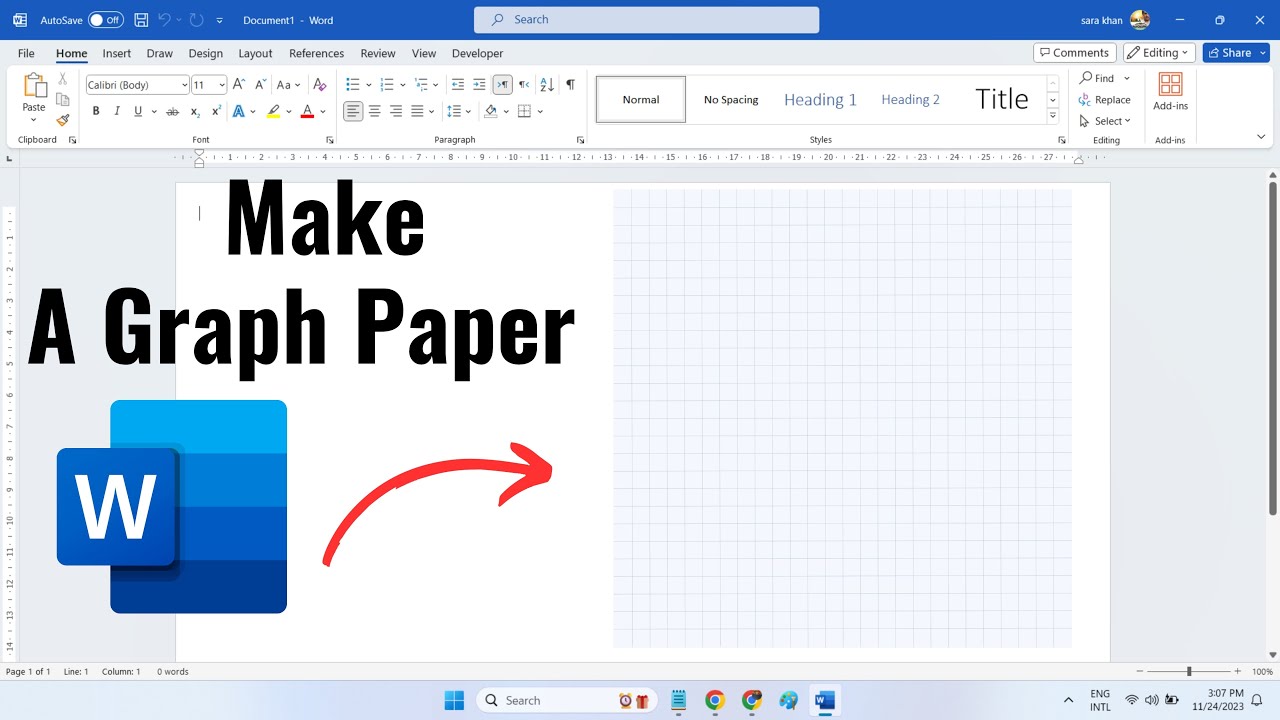Image resolution: width=1280 pixels, height=720 pixels.
Task: Click the Paste clipboard icon
Action: coord(34,86)
